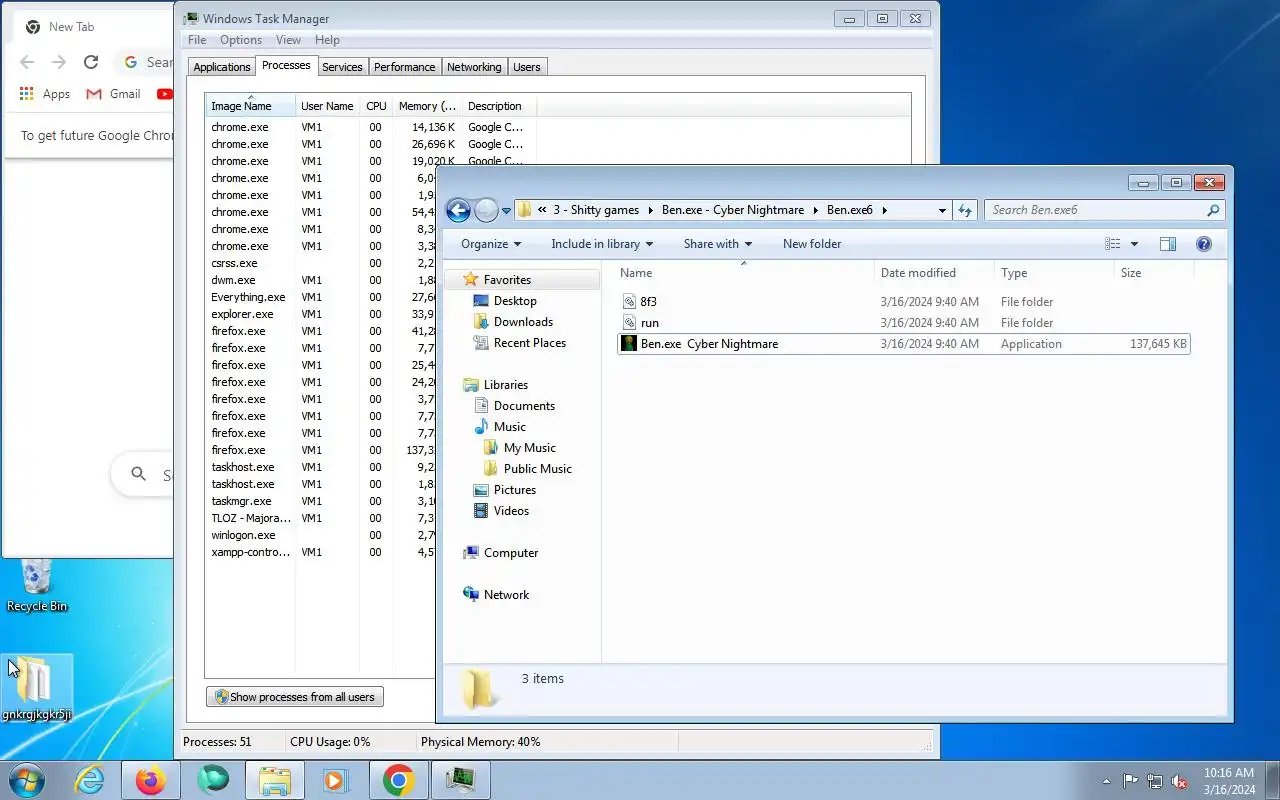Select Public Music in Libraries
1280x800 pixels.
[528, 469]
